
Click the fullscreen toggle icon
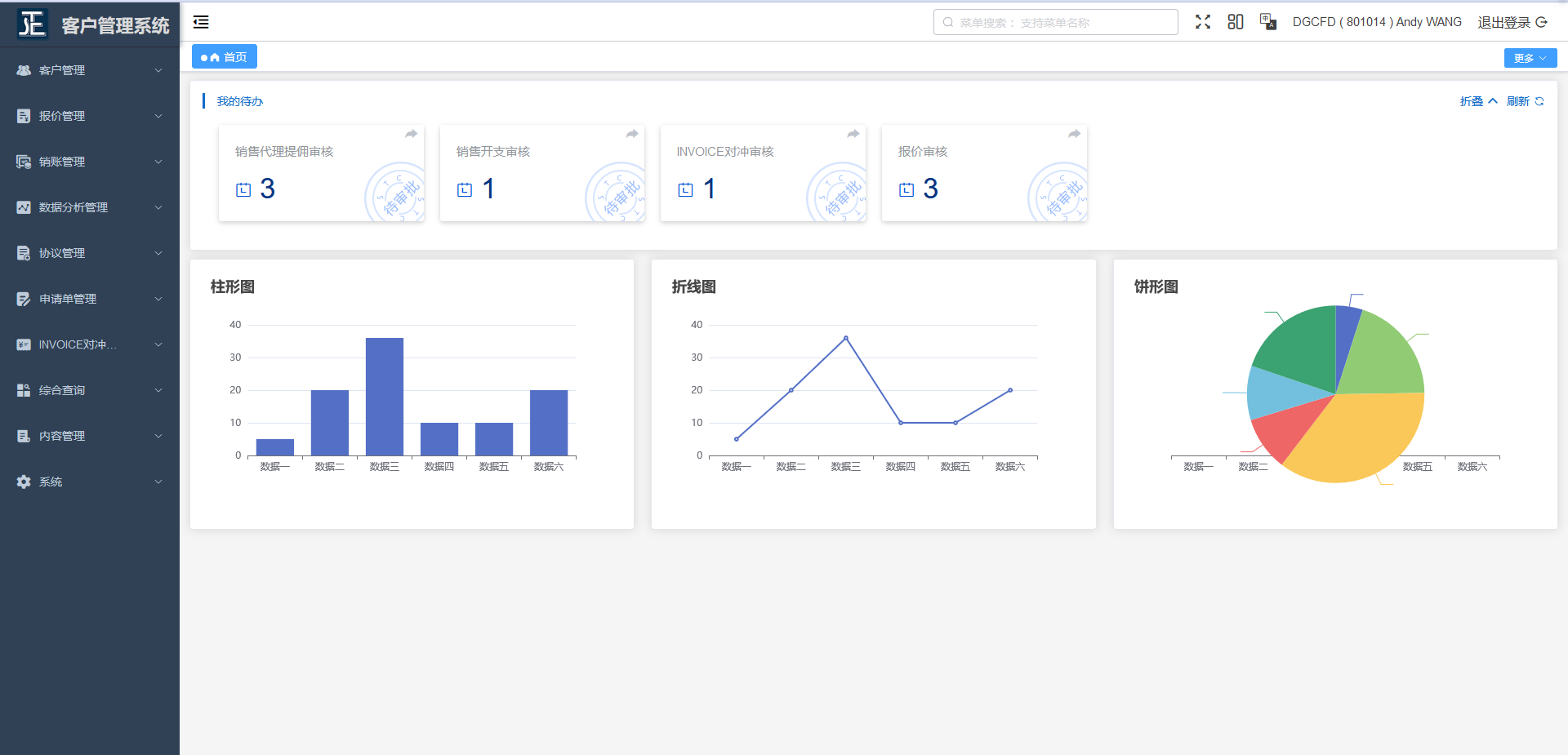point(1203,22)
